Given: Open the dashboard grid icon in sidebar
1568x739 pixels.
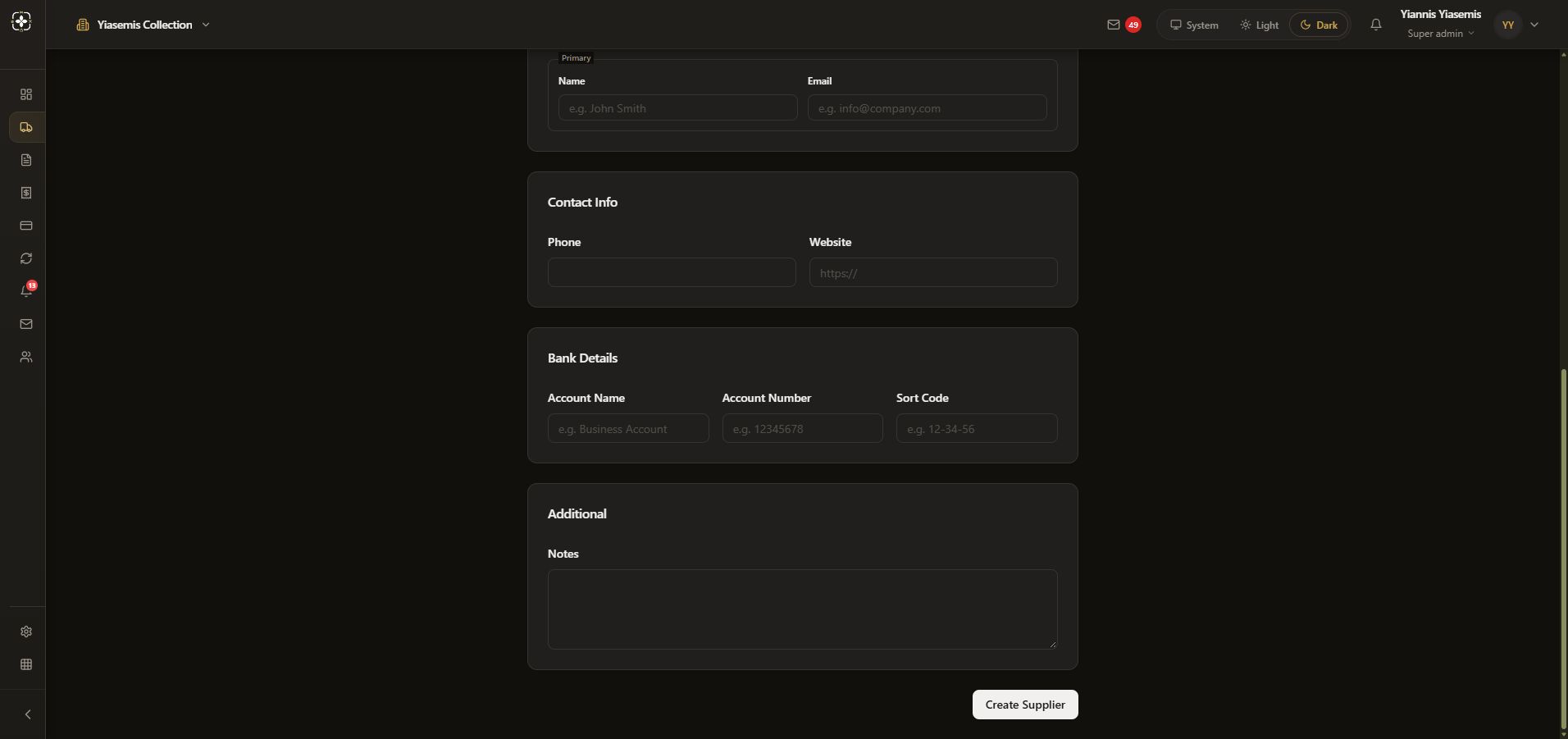Looking at the screenshot, I should [26, 94].
